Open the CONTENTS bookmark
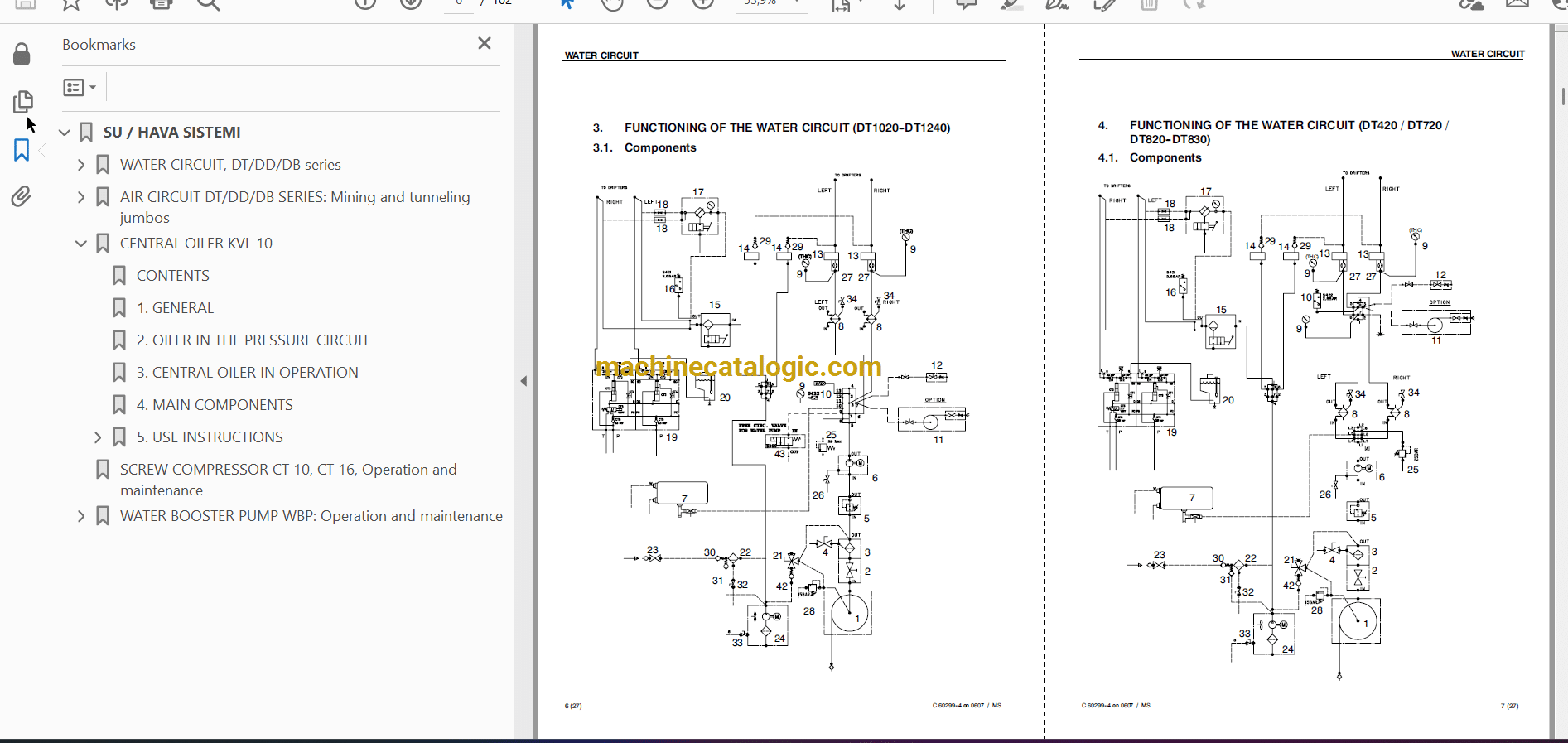This screenshot has height=743, width=1568. tap(173, 276)
